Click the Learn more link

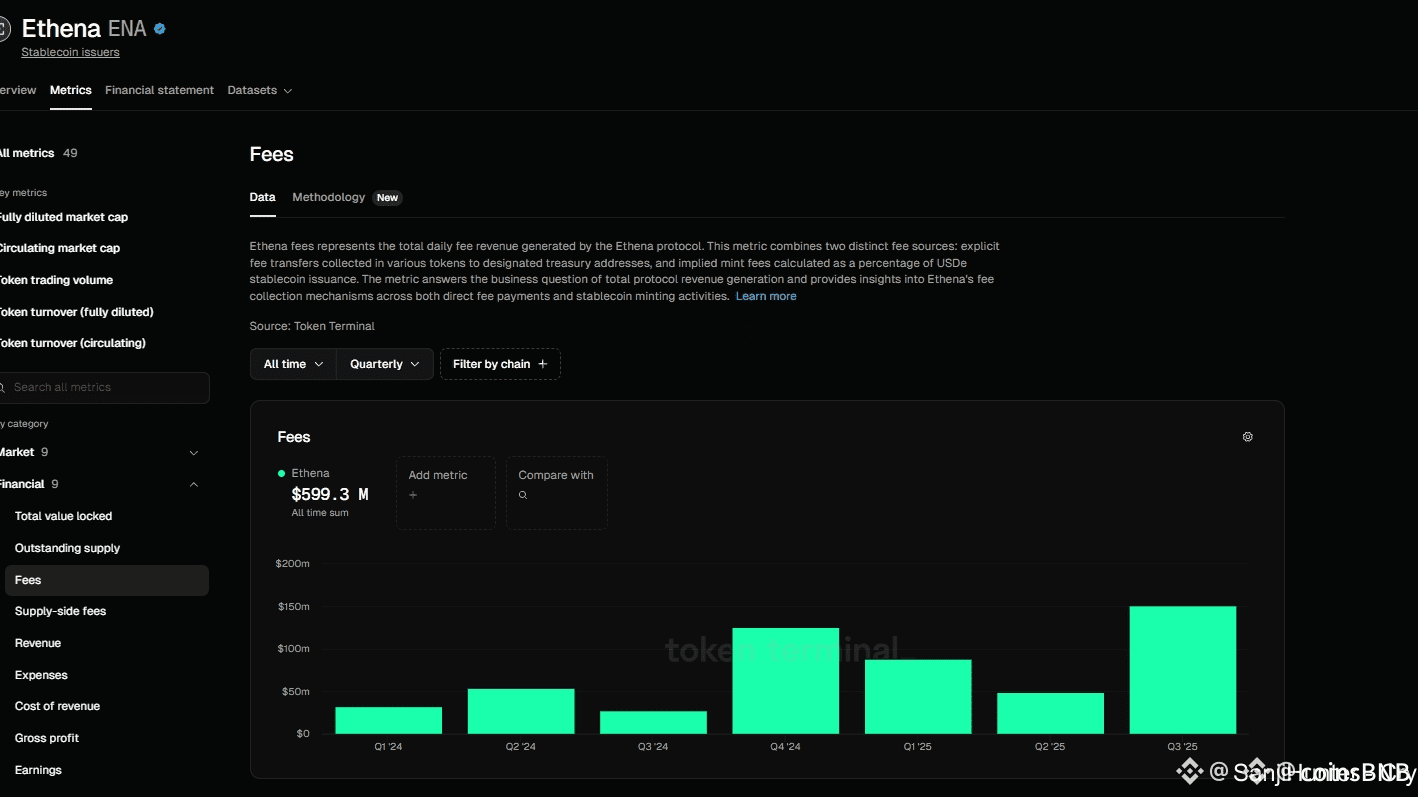[x=766, y=296]
